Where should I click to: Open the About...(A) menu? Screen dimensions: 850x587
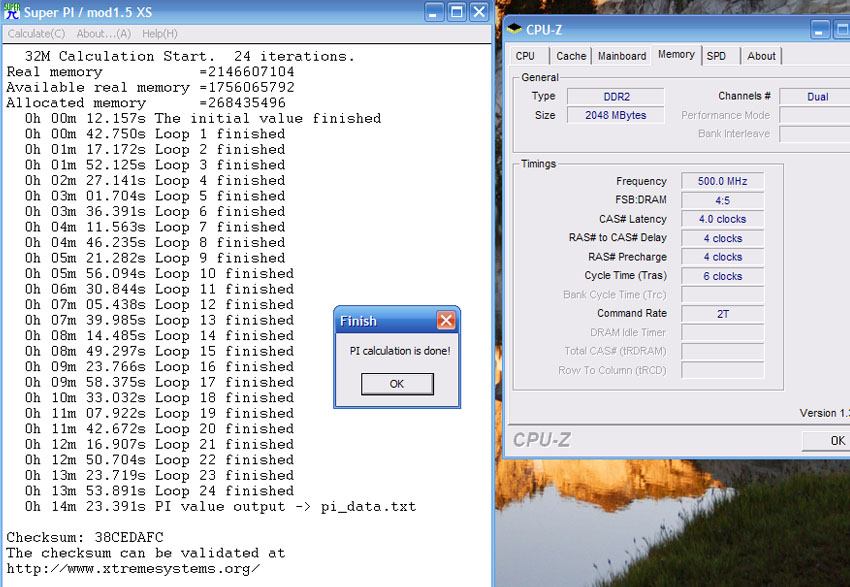[104, 34]
